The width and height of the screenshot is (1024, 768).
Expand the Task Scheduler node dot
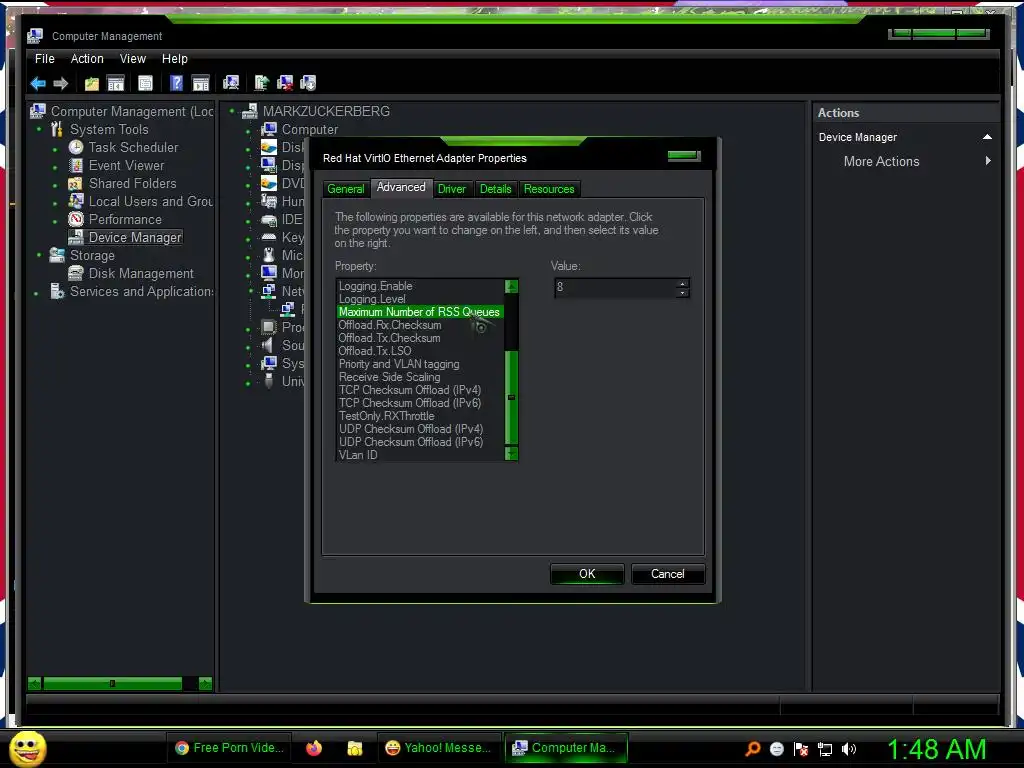pos(55,149)
